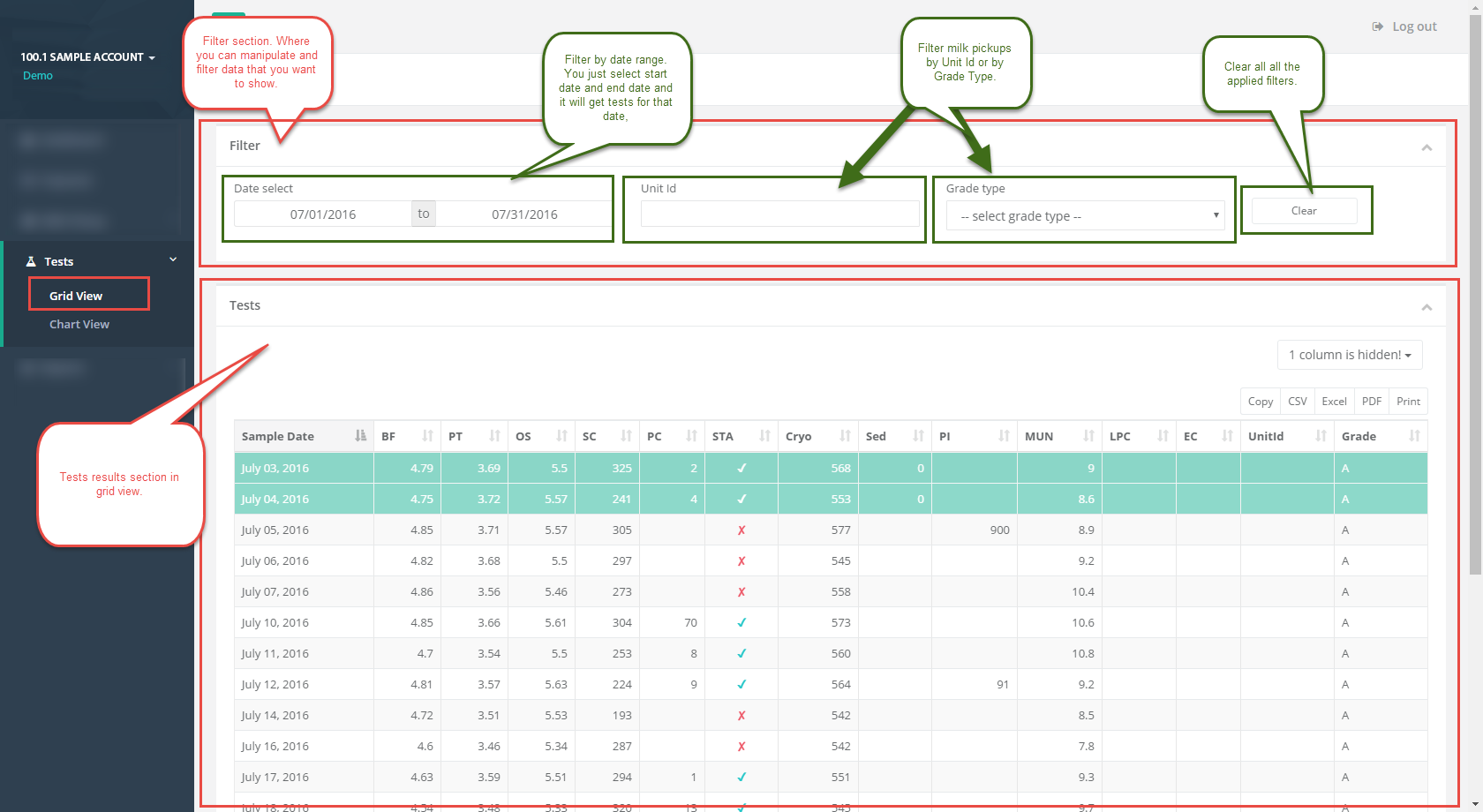Click the end date field 07/31/2016
The width and height of the screenshot is (1483, 812).
[x=524, y=214]
